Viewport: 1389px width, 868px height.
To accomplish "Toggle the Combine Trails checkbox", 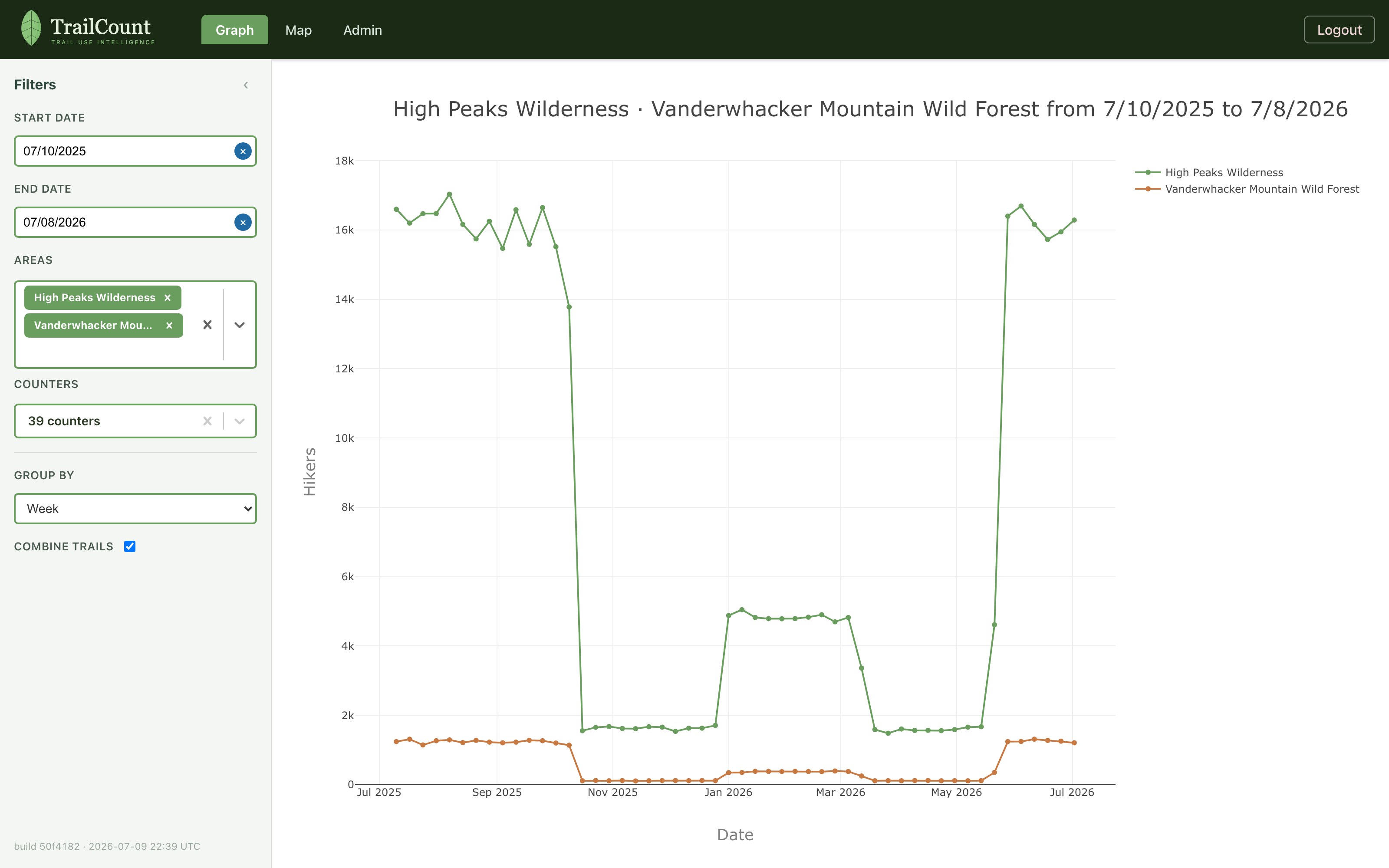I will pos(130,546).
